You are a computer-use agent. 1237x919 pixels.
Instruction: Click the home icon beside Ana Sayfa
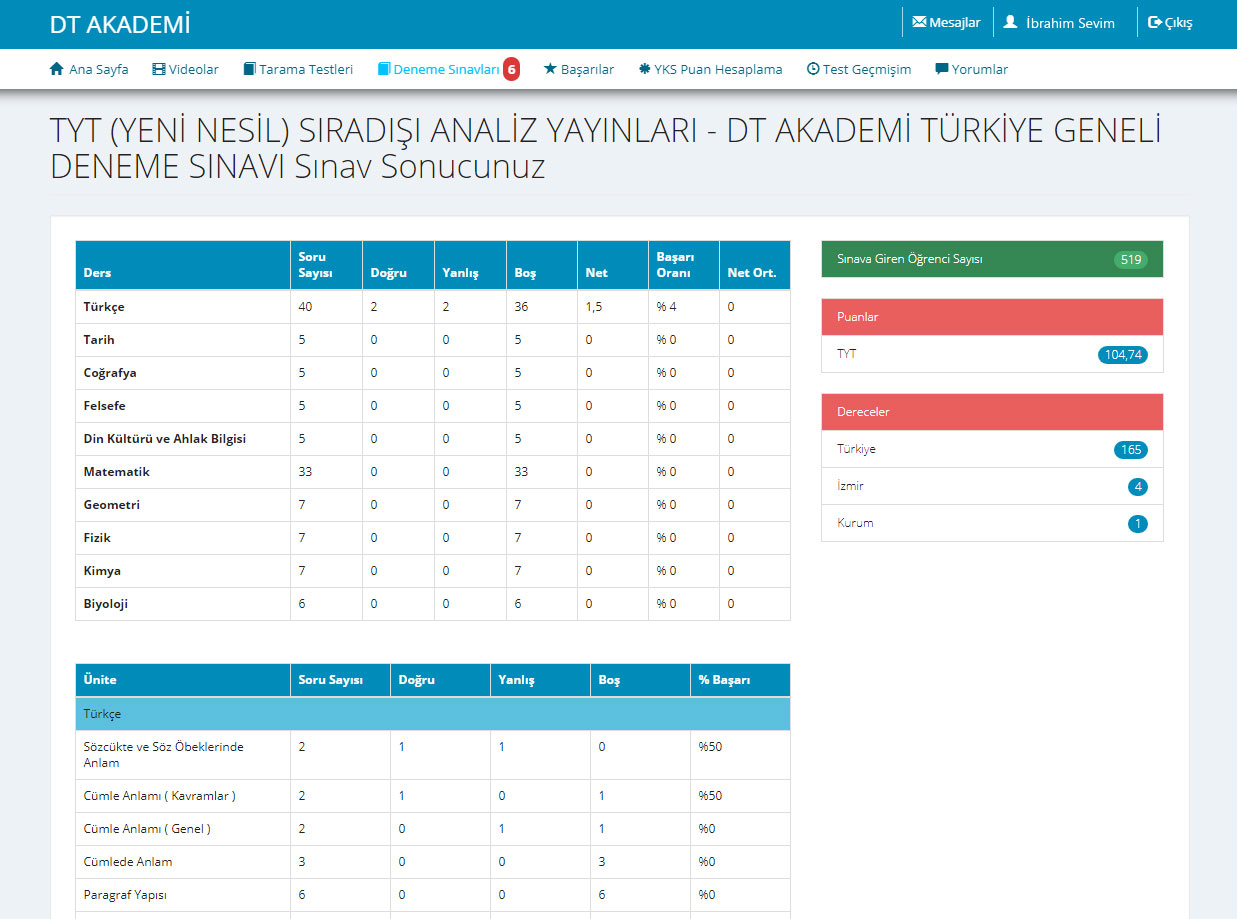pos(57,69)
